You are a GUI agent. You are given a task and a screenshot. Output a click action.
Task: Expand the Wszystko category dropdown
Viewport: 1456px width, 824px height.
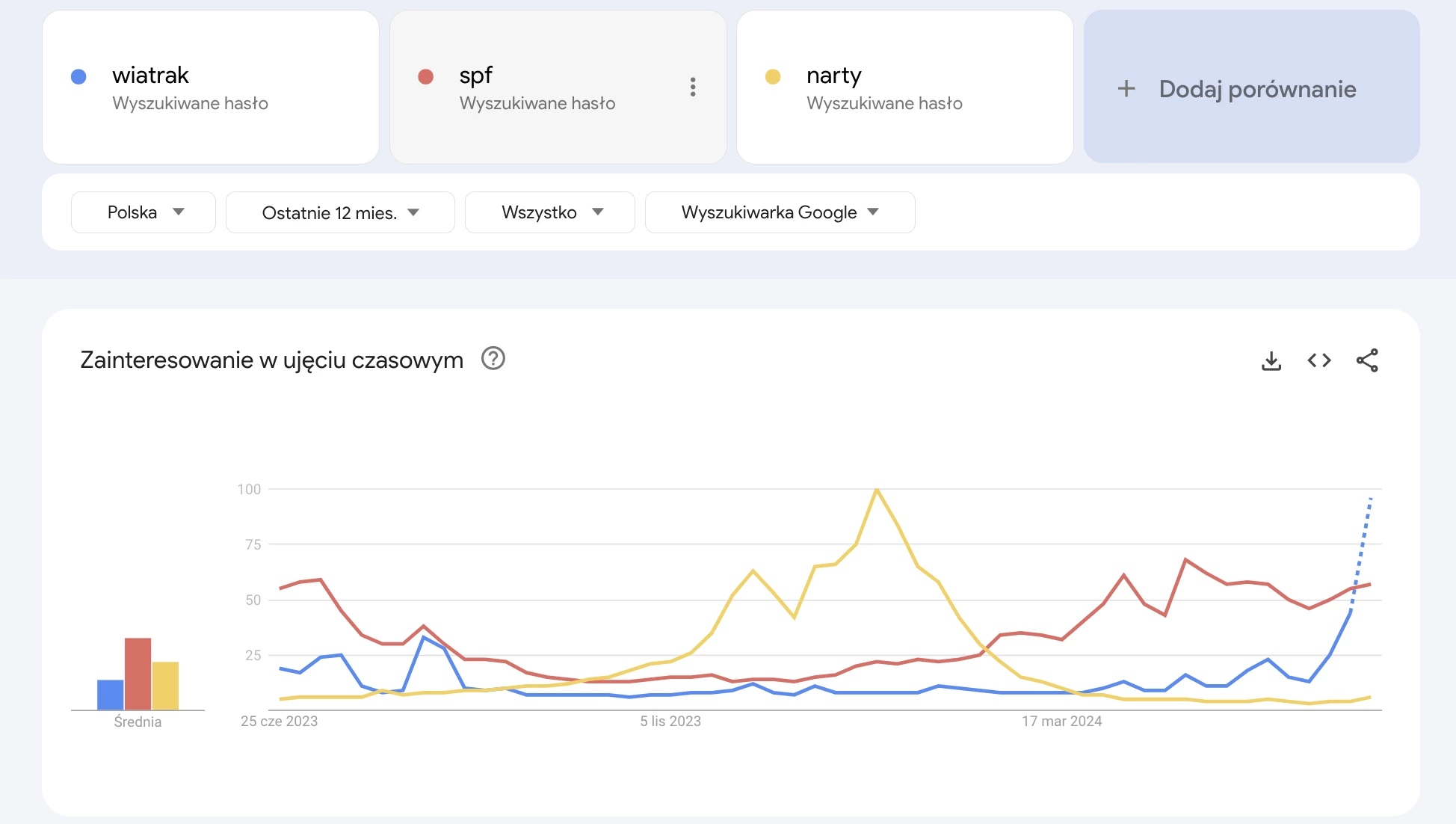550,212
